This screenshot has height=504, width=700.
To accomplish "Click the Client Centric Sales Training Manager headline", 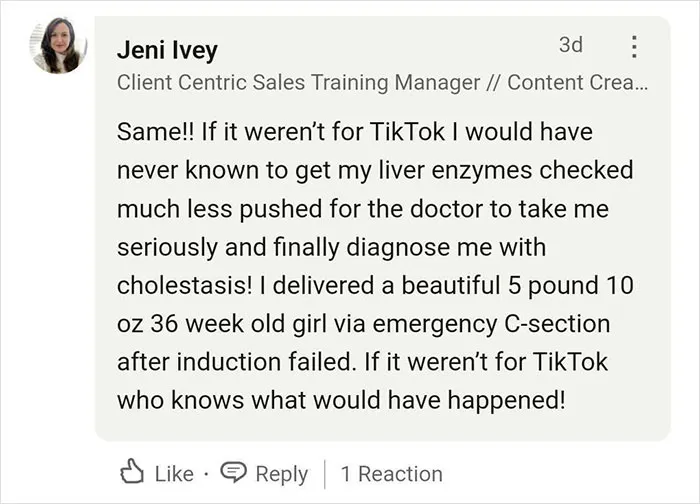I will 299,83.
